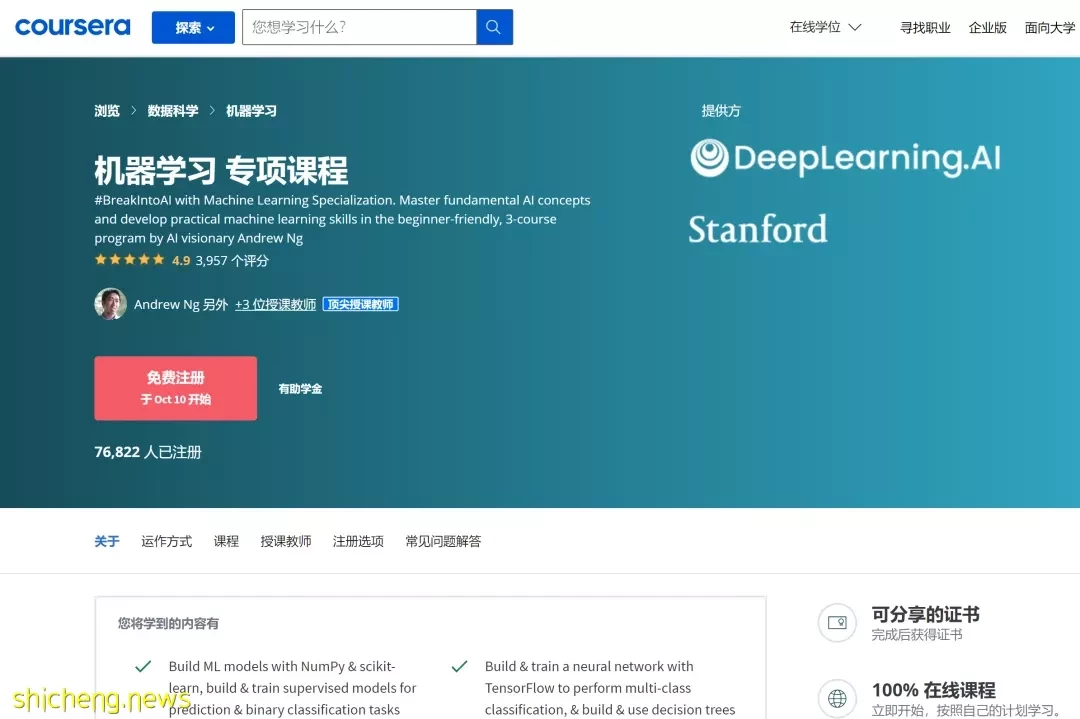Expand the 在线学位 dropdown

click(825, 28)
